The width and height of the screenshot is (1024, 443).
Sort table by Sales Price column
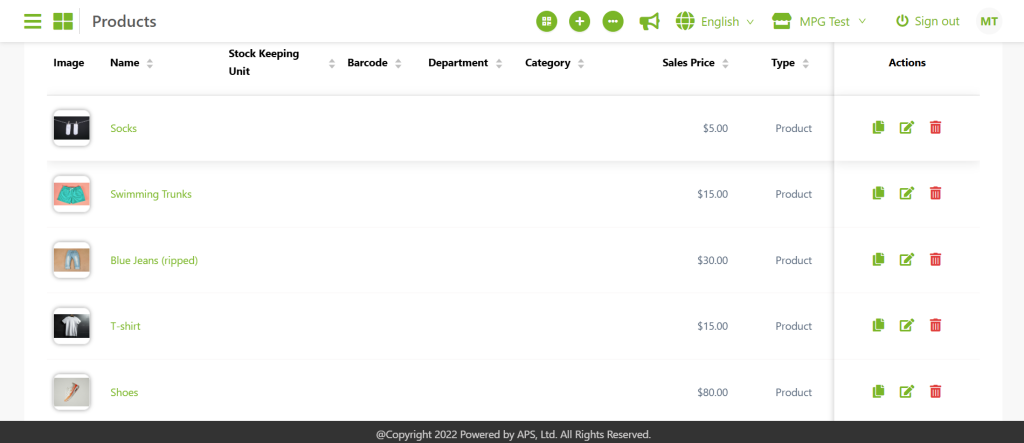pos(726,63)
